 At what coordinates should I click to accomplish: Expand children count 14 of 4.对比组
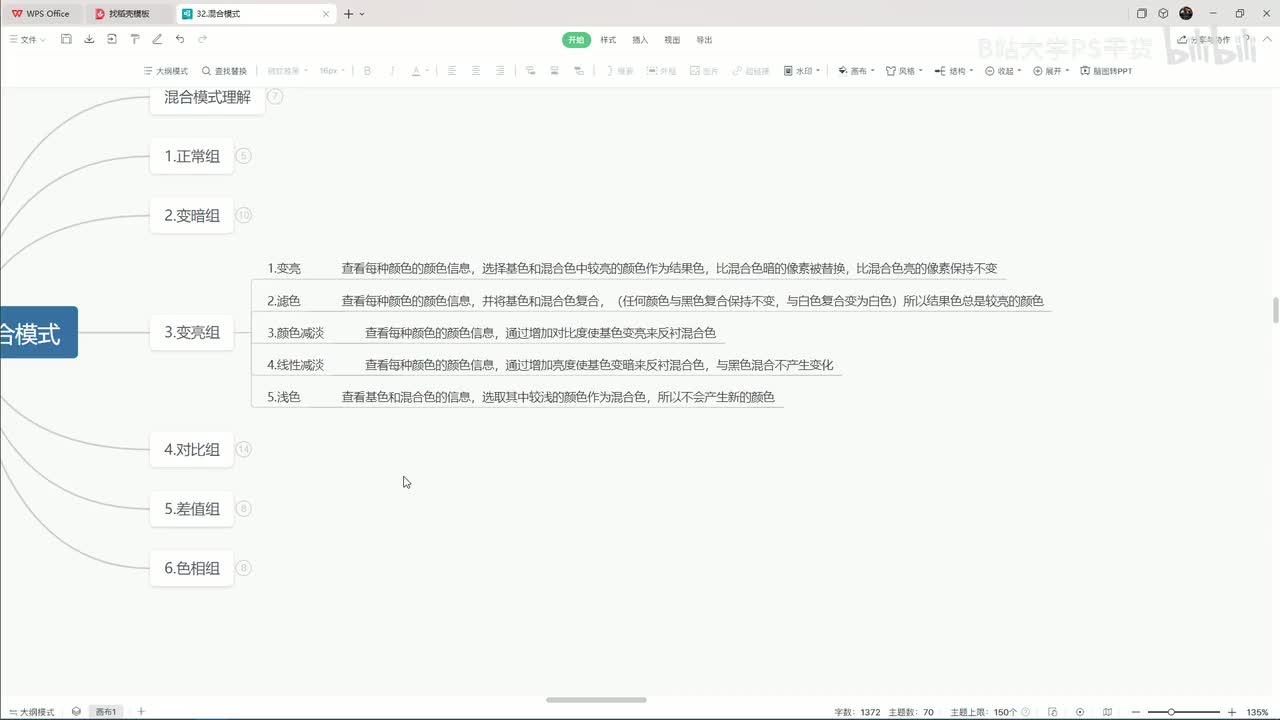243,450
